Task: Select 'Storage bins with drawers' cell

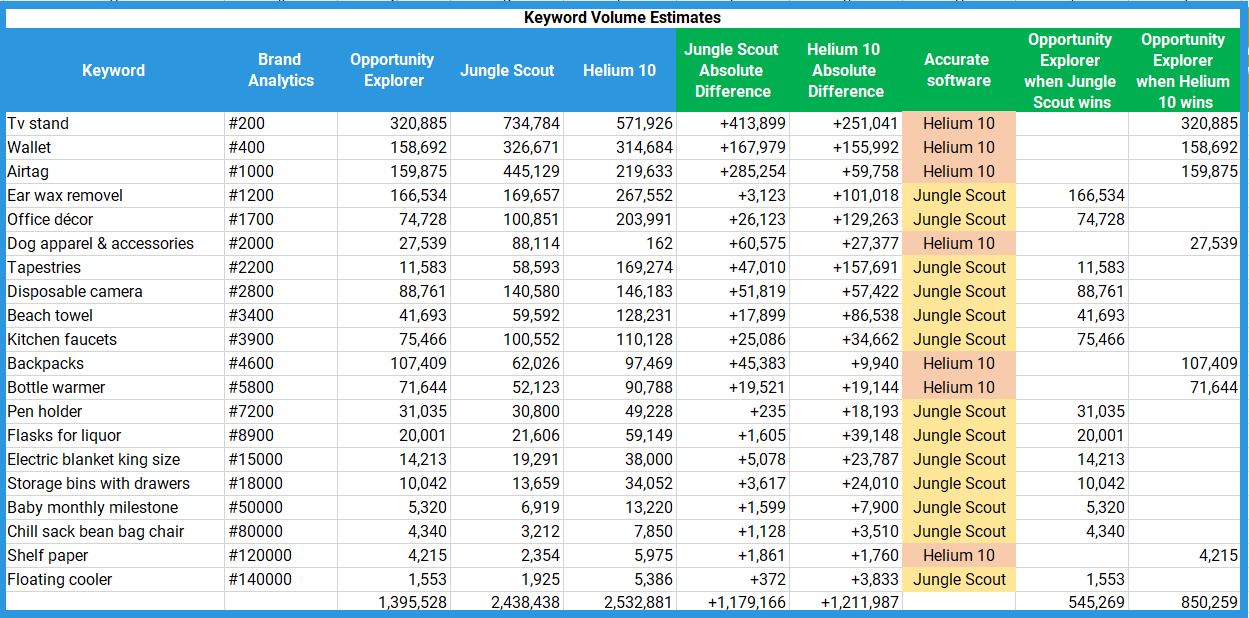Action: tap(114, 484)
